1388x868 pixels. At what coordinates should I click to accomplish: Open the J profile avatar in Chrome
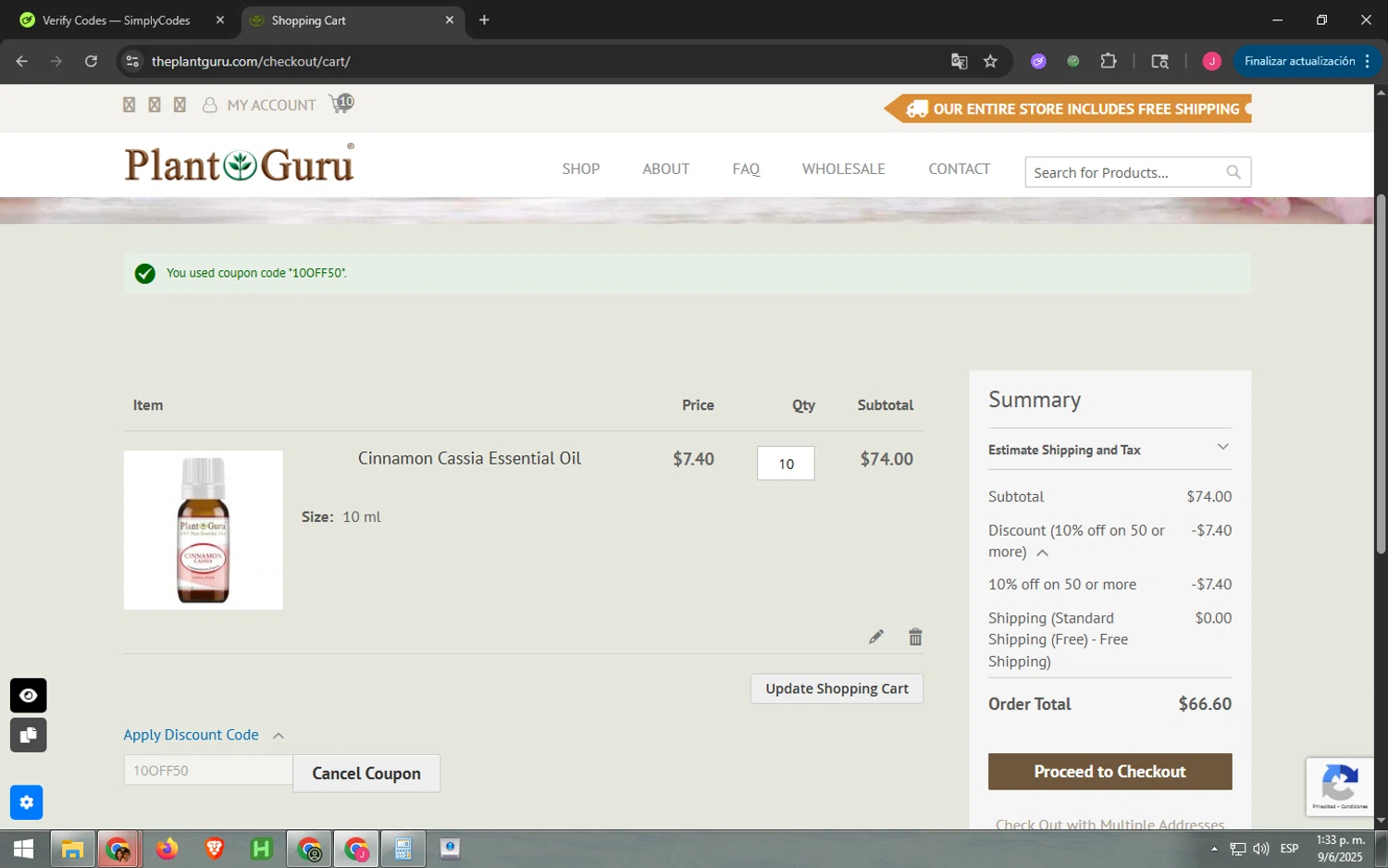point(1212,61)
